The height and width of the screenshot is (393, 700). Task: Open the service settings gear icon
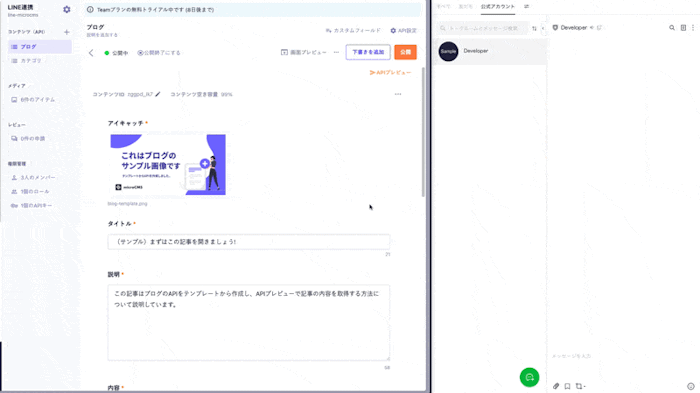(x=67, y=9)
